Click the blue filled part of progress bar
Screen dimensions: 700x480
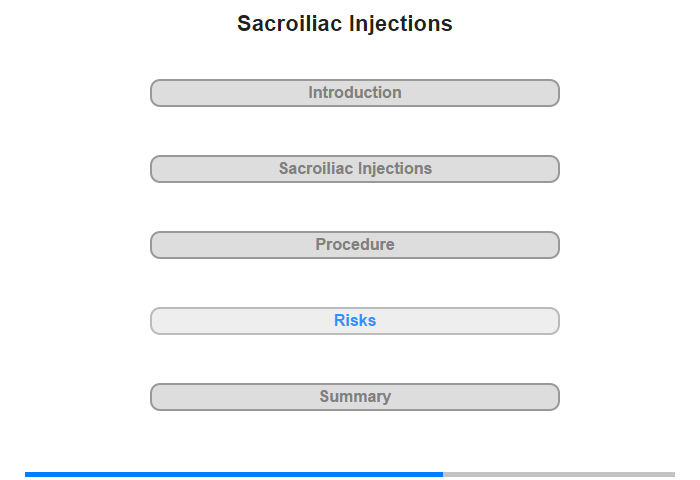234,474
